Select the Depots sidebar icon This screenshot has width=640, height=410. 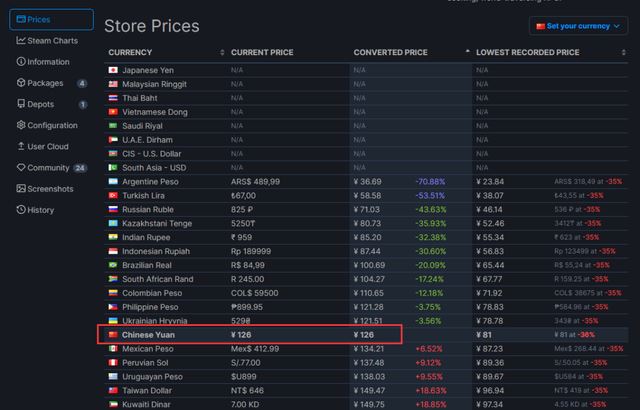[x=21, y=104]
